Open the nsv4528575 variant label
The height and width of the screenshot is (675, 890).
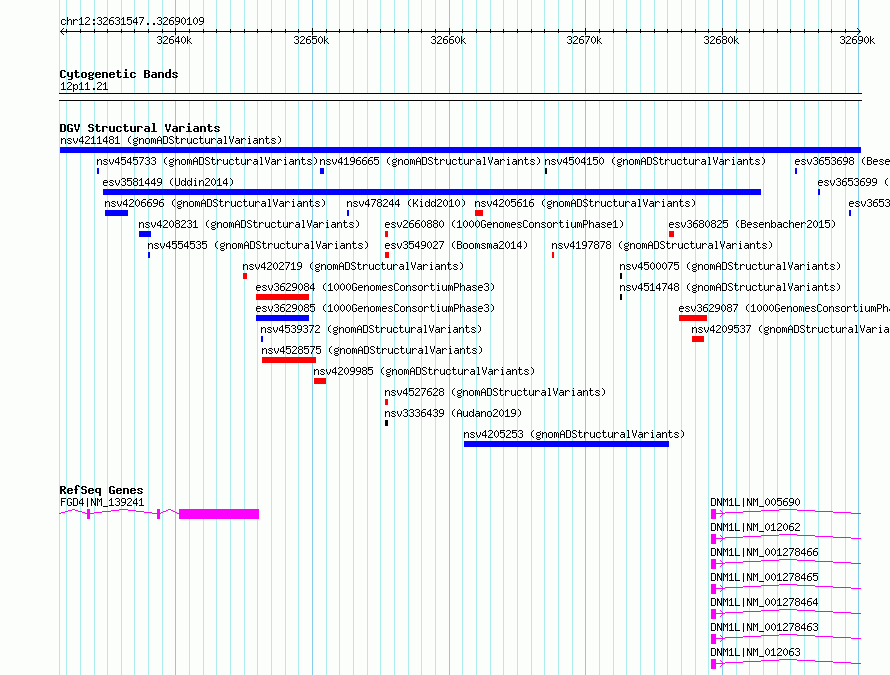coord(372,350)
